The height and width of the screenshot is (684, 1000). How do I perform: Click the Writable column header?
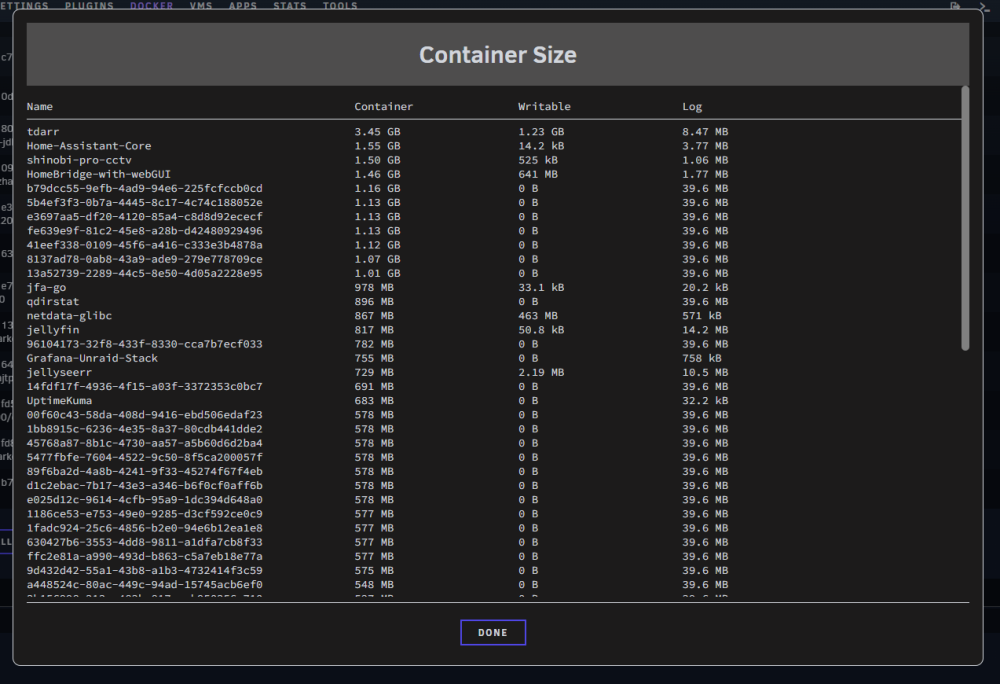[544, 106]
